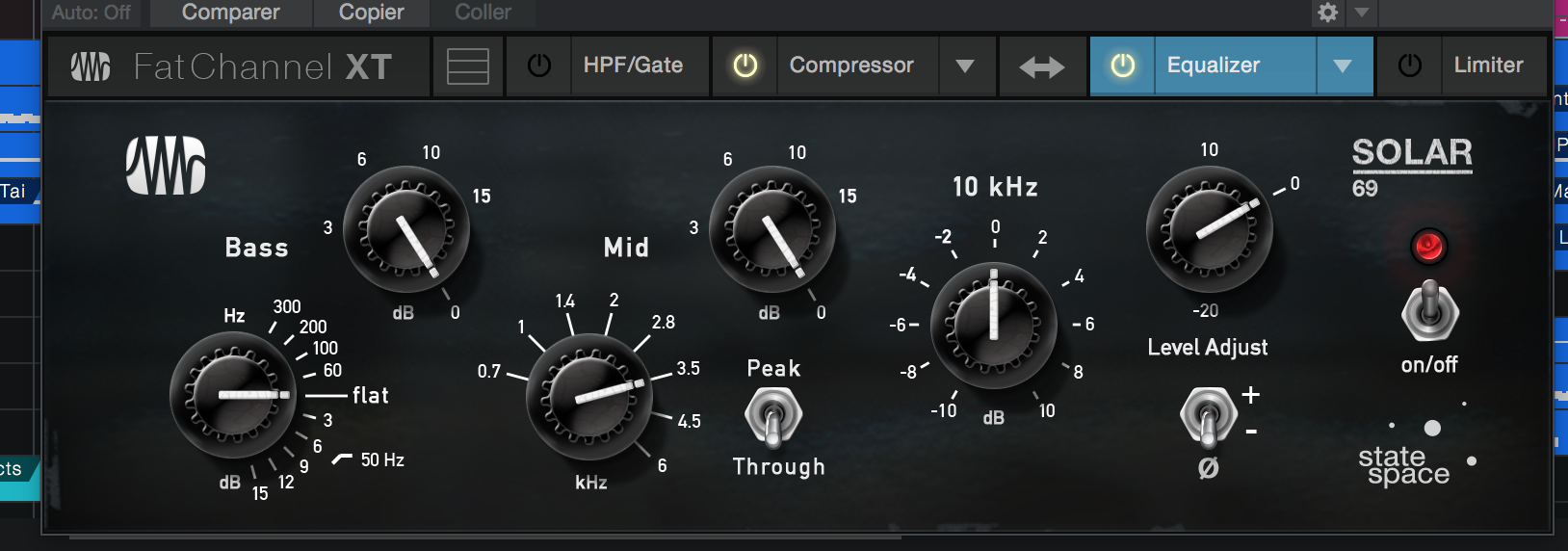Click the 'Bass' label
This screenshot has height=551, width=1568.
(257, 248)
